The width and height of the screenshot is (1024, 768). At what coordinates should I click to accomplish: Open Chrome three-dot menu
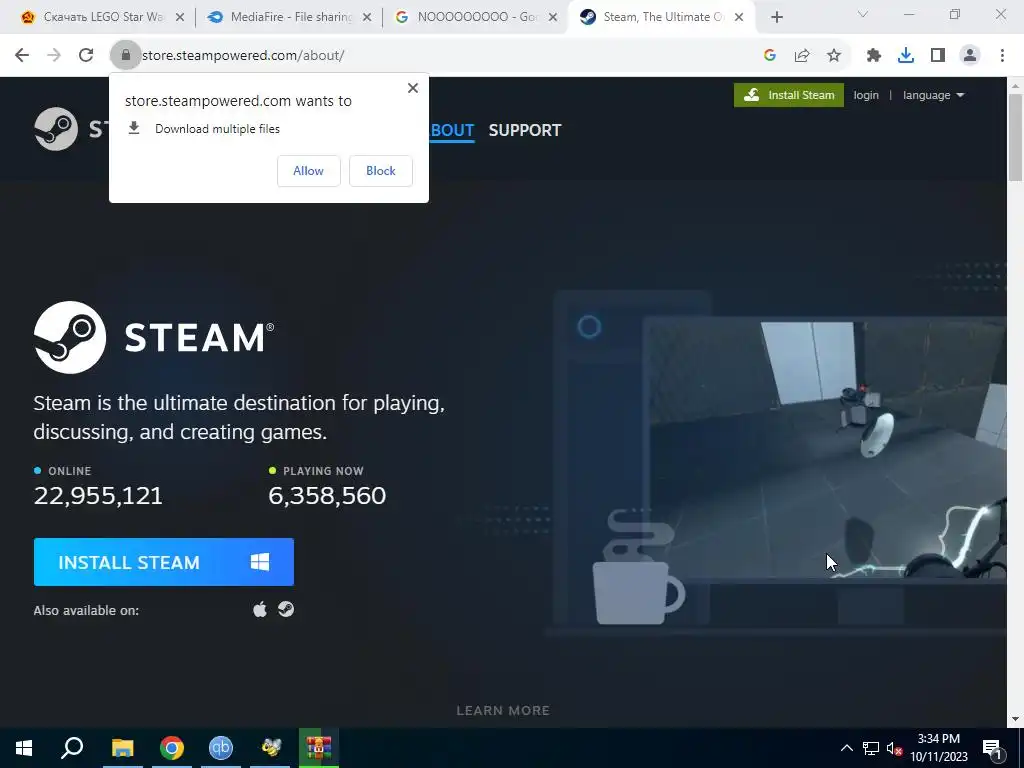pos(1002,56)
